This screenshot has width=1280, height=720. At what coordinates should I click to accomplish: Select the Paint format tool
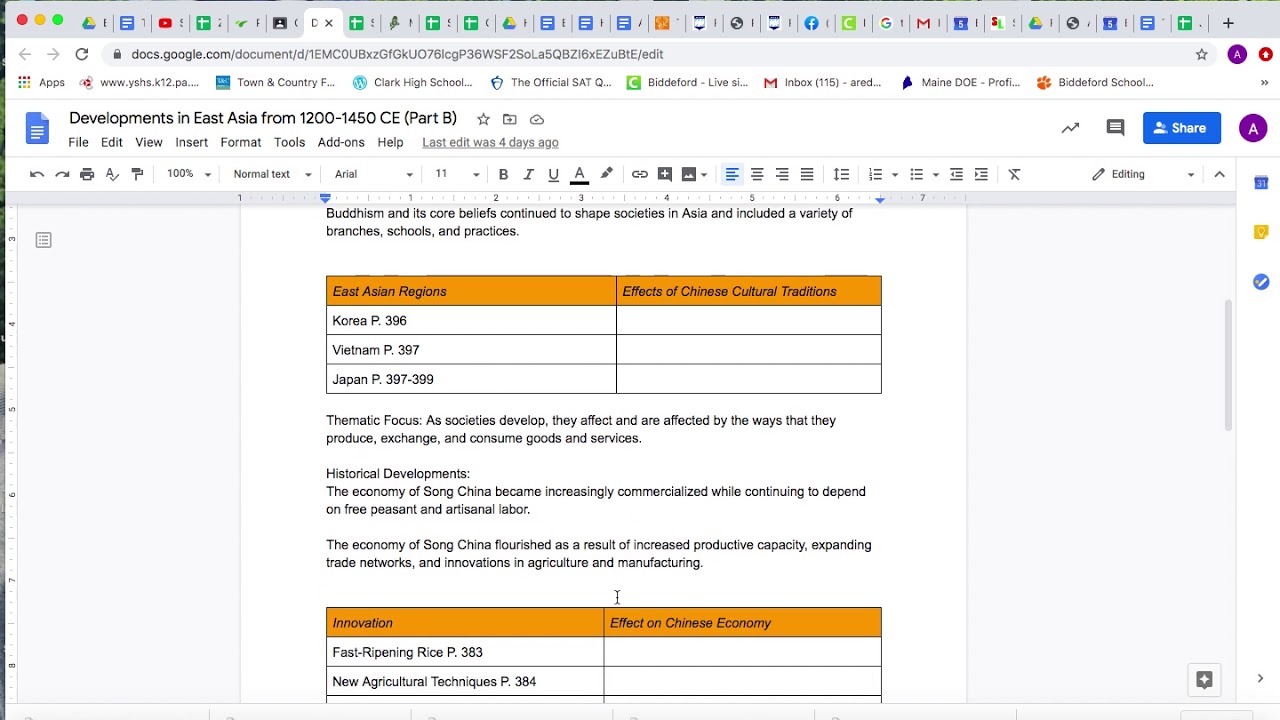(x=137, y=174)
